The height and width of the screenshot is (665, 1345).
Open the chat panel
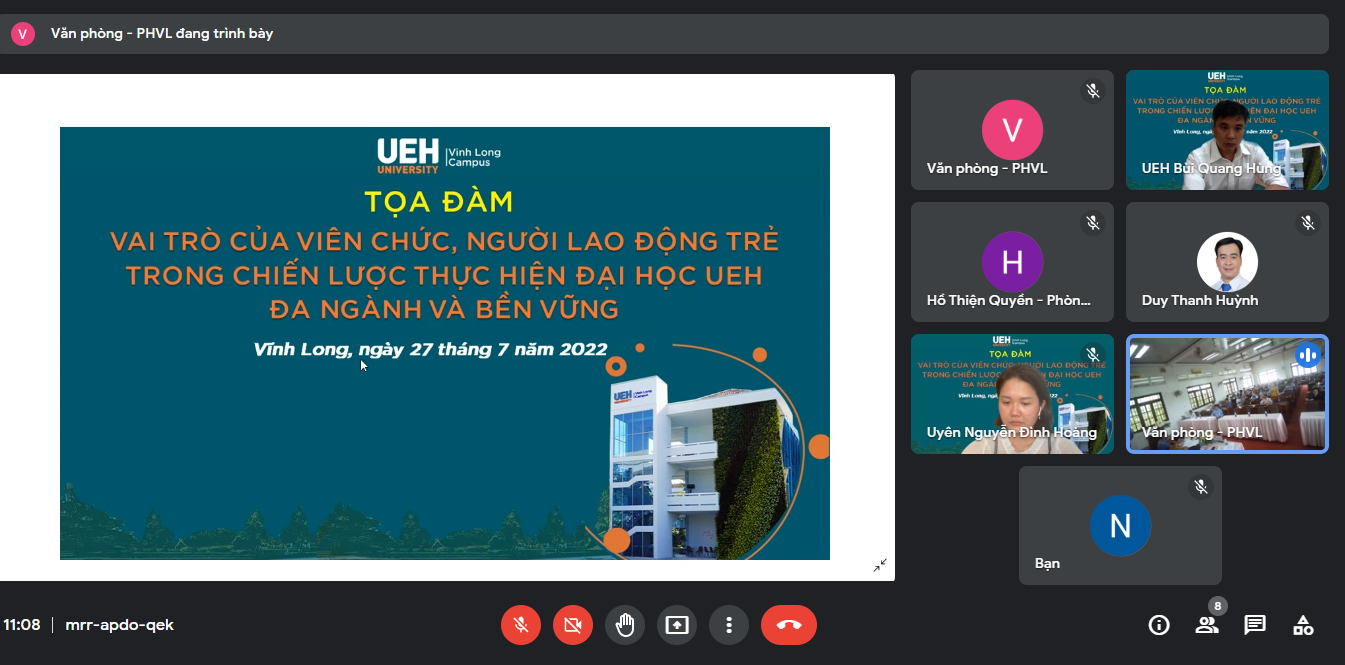click(1255, 625)
